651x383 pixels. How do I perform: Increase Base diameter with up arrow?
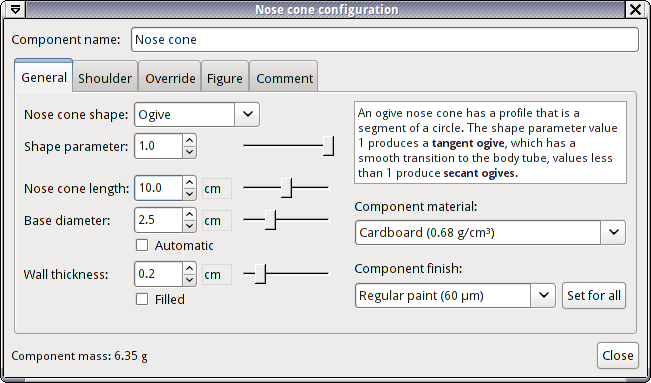189,214
